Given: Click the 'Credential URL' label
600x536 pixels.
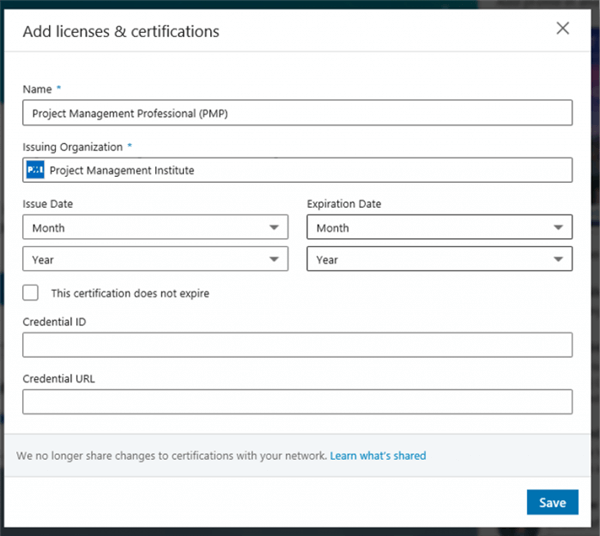Looking at the screenshot, I should tap(59, 379).
